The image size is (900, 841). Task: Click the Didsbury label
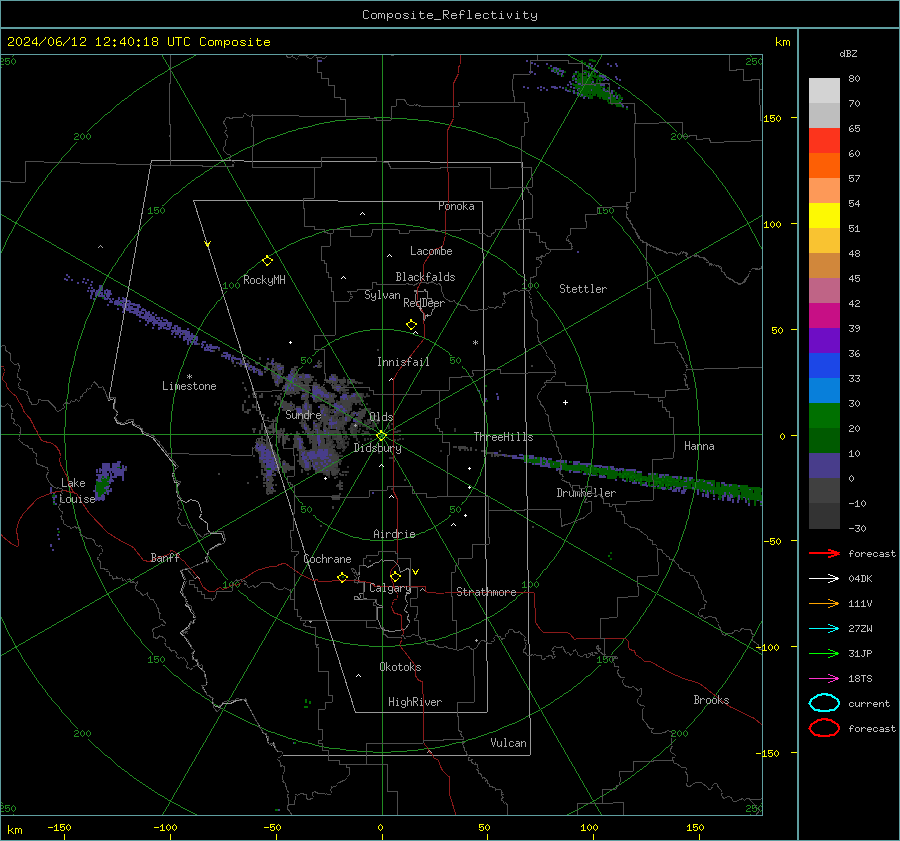click(377, 448)
